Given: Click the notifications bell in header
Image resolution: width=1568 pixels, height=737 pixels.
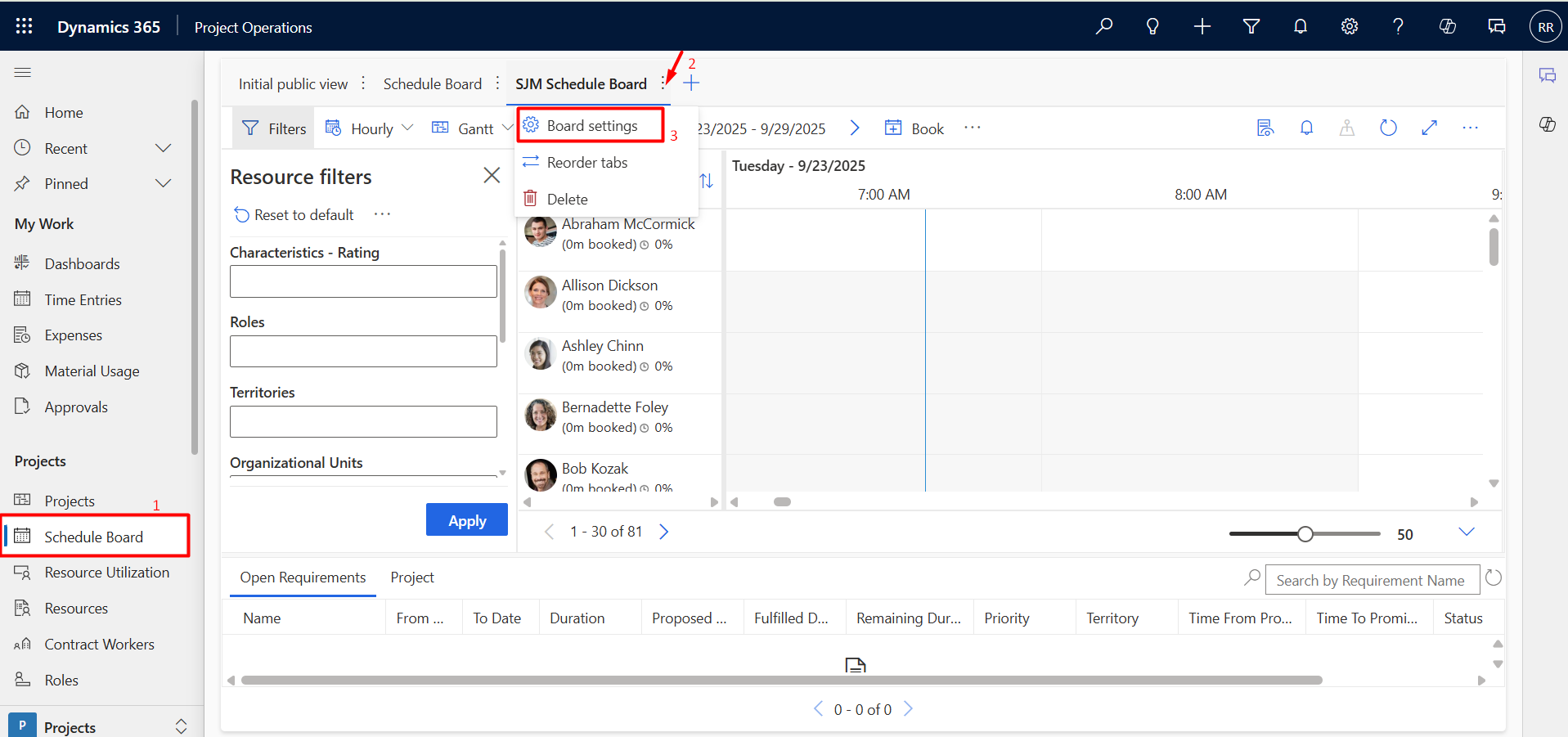Looking at the screenshot, I should pos(1301,26).
